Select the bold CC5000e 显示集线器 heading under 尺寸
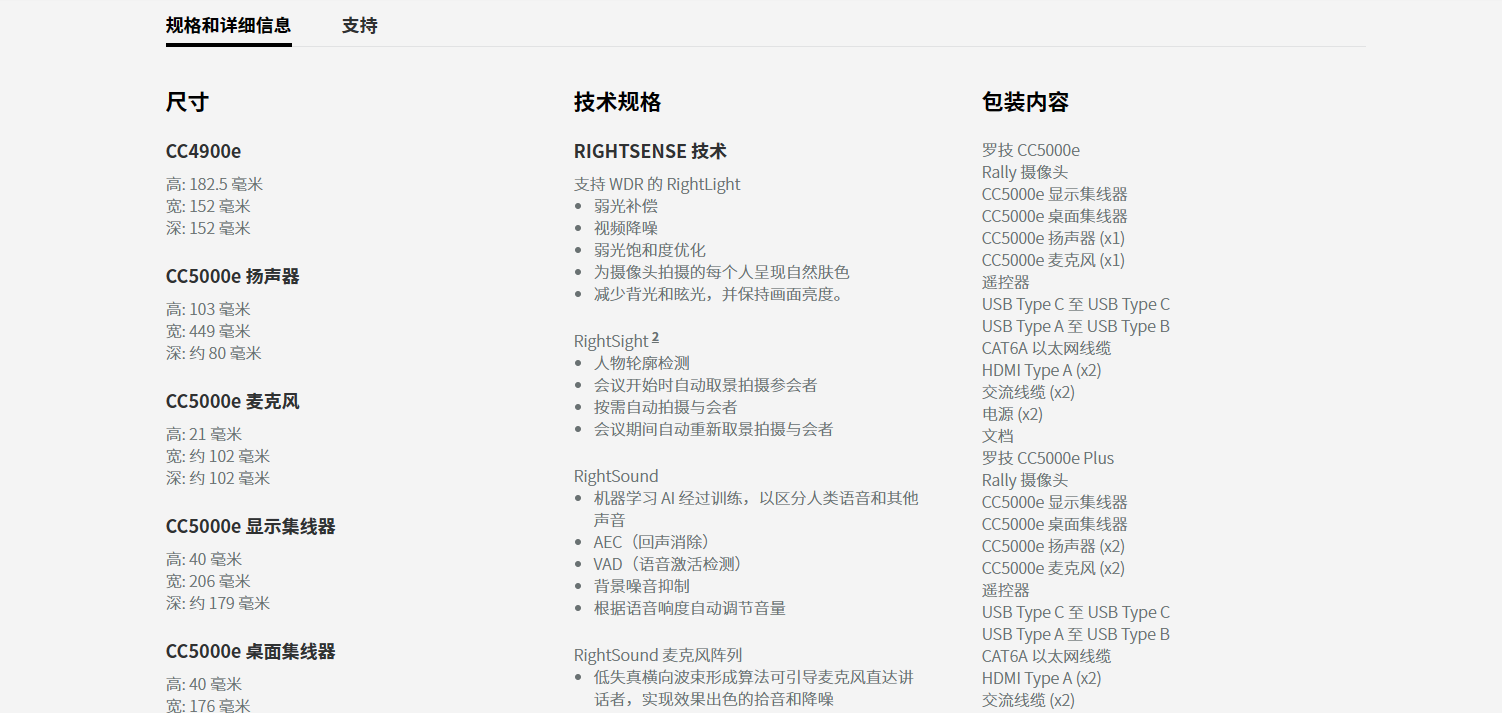This screenshot has height=713, width=1502. point(251,526)
